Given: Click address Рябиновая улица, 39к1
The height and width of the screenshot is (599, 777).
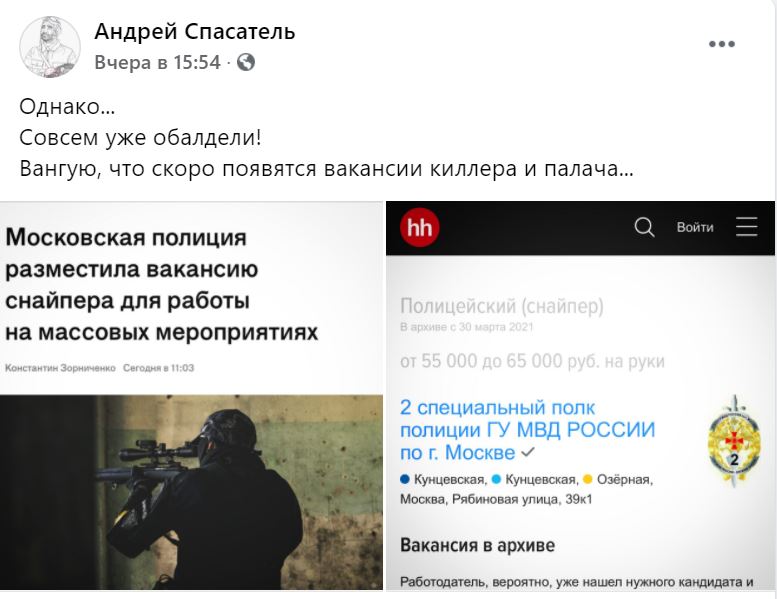Looking at the screenshot, I should click(522, 499).
